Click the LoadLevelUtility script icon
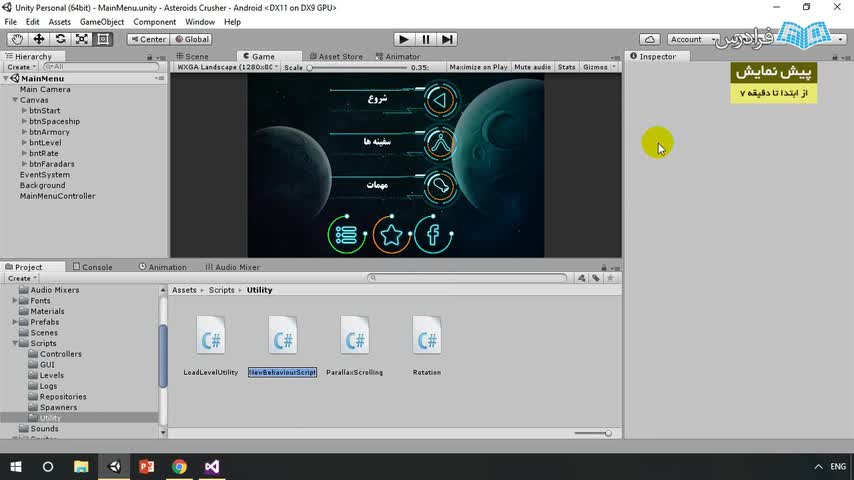This screenshot has width=854, height=480. (211, 335)
